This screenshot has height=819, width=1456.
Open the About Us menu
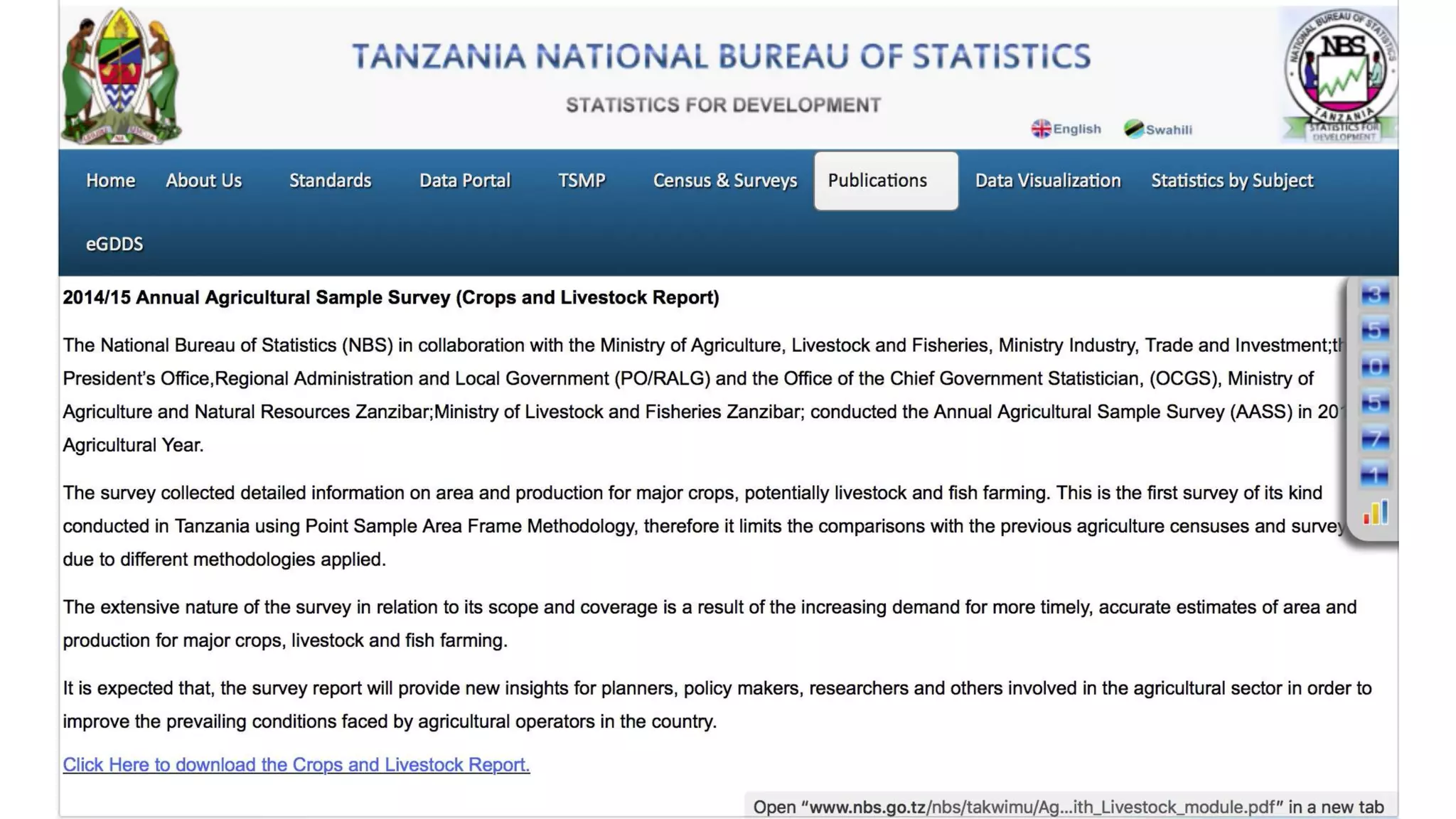(x=203, y=181)
